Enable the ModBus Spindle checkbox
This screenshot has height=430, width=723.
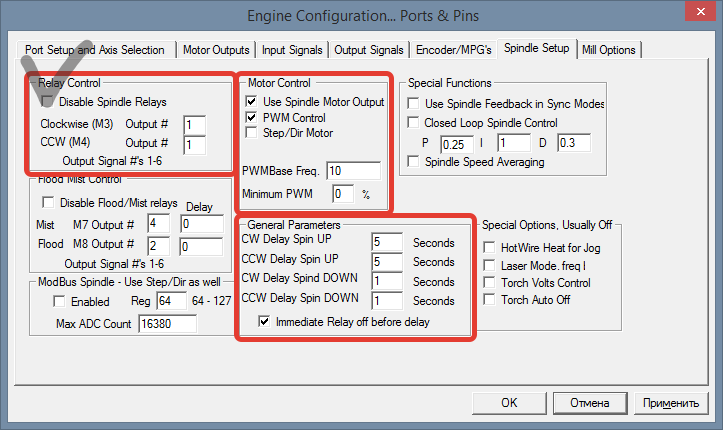pos(59,301)
